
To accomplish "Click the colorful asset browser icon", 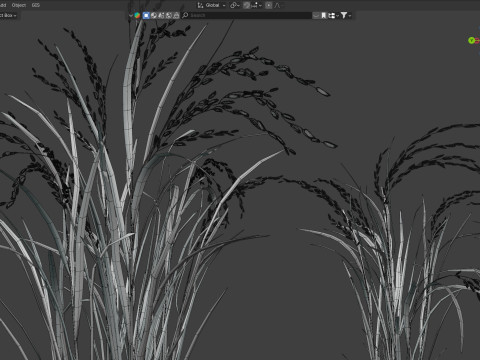I will pos(137,15).
